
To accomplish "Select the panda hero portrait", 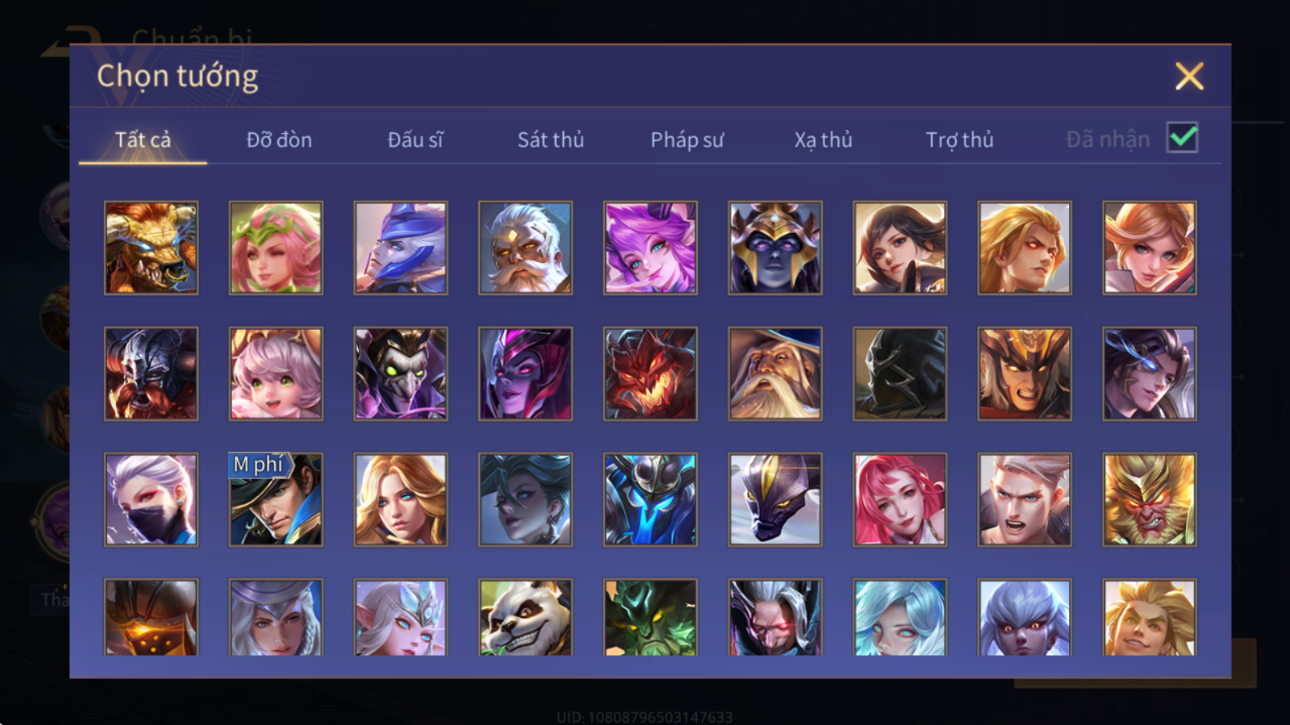I will click(525, 618).
